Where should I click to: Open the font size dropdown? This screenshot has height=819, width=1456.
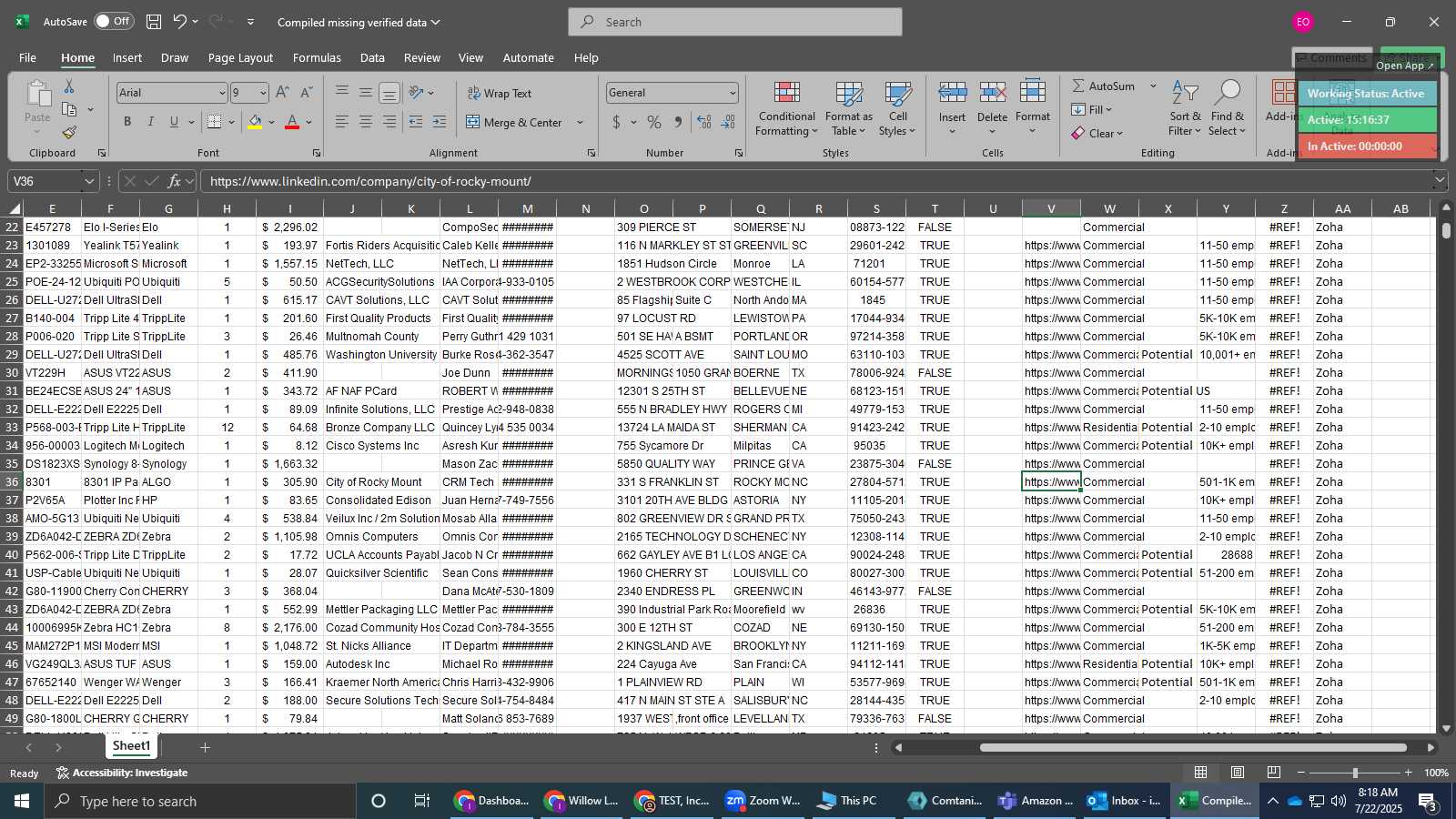(263, 93)
